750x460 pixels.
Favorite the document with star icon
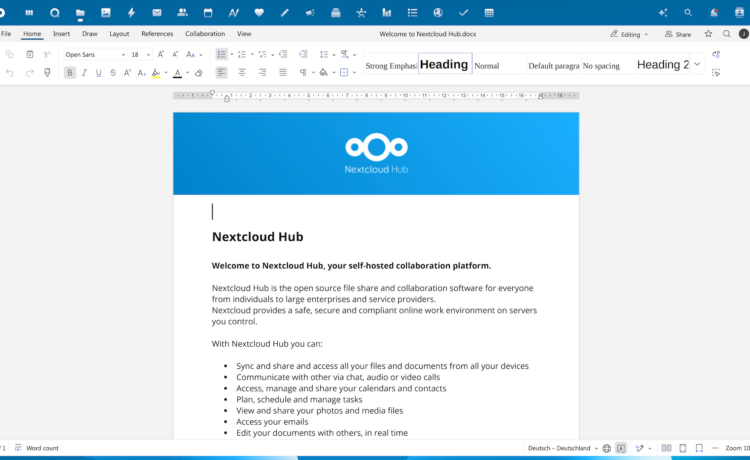click(708, 34)
